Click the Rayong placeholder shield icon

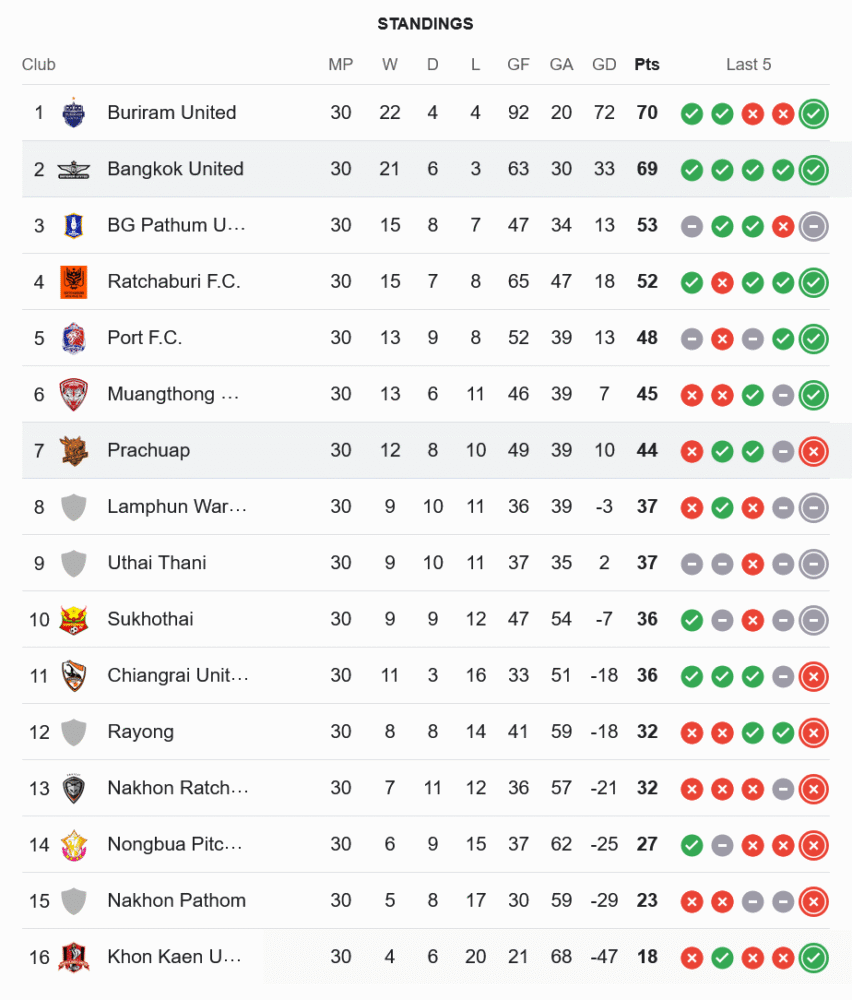pos(73,732)
